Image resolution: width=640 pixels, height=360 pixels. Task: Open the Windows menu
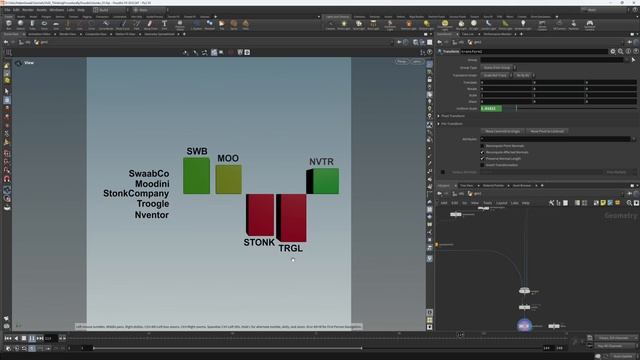pos(57,10)
